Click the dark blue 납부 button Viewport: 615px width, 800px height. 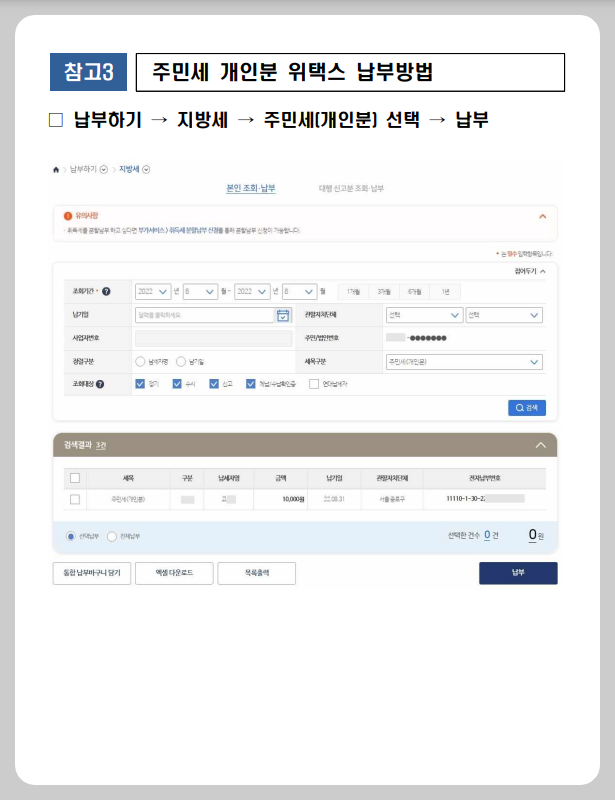point(518,573)
